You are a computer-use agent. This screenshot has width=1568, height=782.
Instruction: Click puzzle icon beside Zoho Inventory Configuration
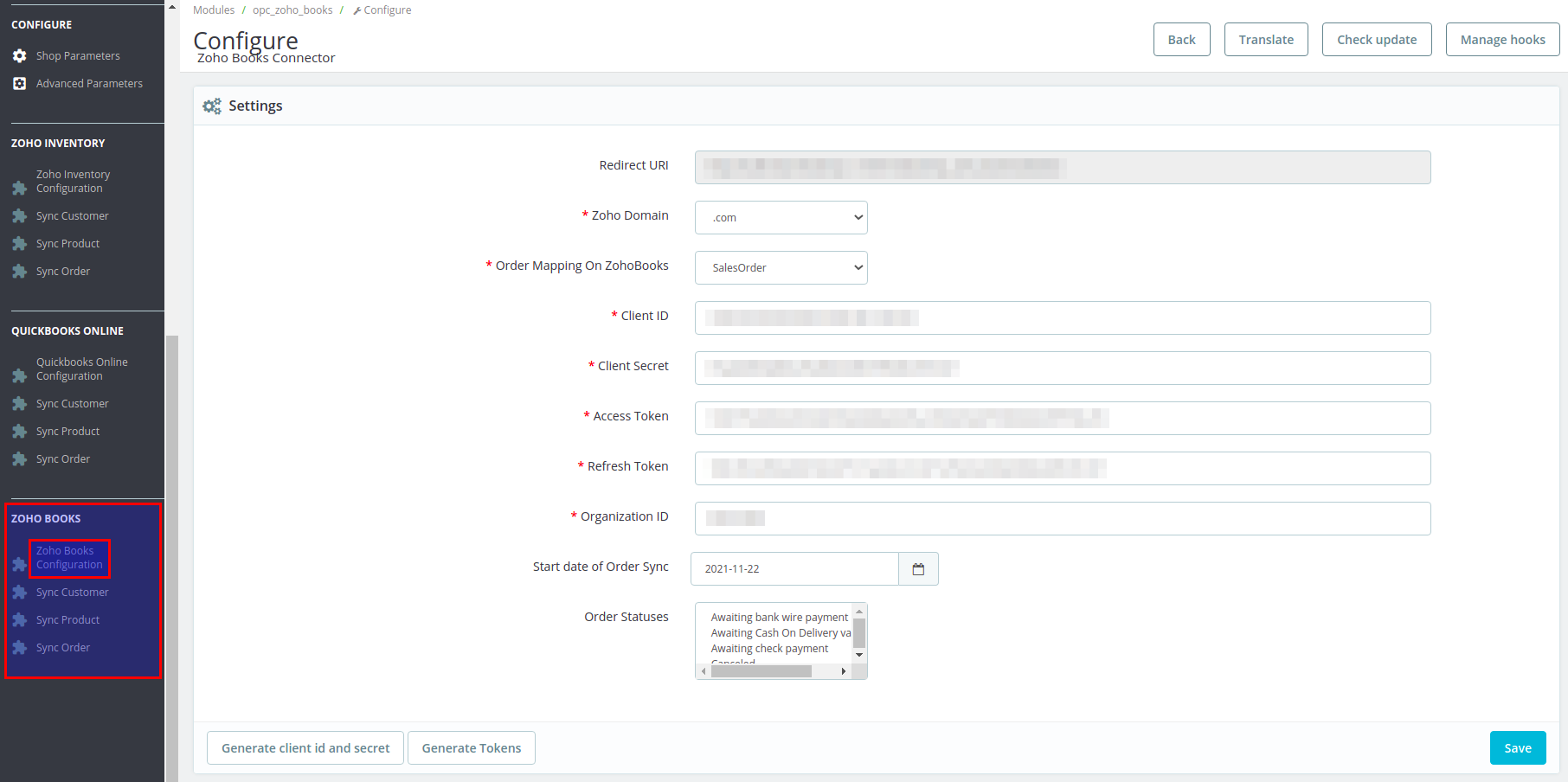pos(19,188)
